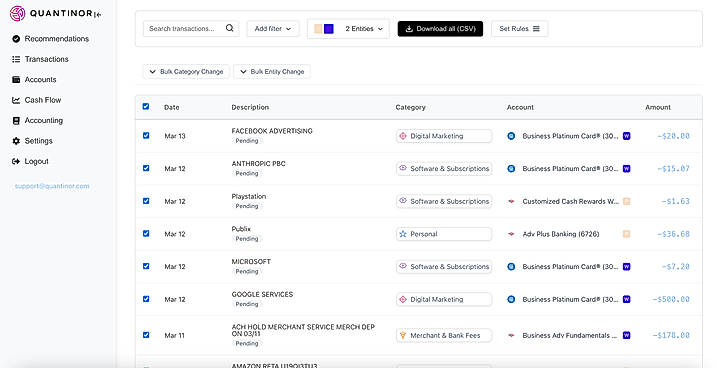This screenshot has width=717, height=368.
Task: Click the beige entity color swatch
Action: 318,29
